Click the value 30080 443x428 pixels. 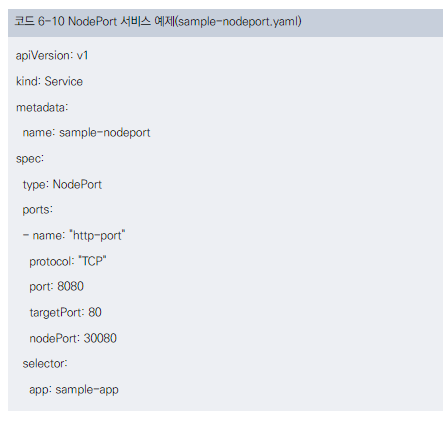point(100,338)
